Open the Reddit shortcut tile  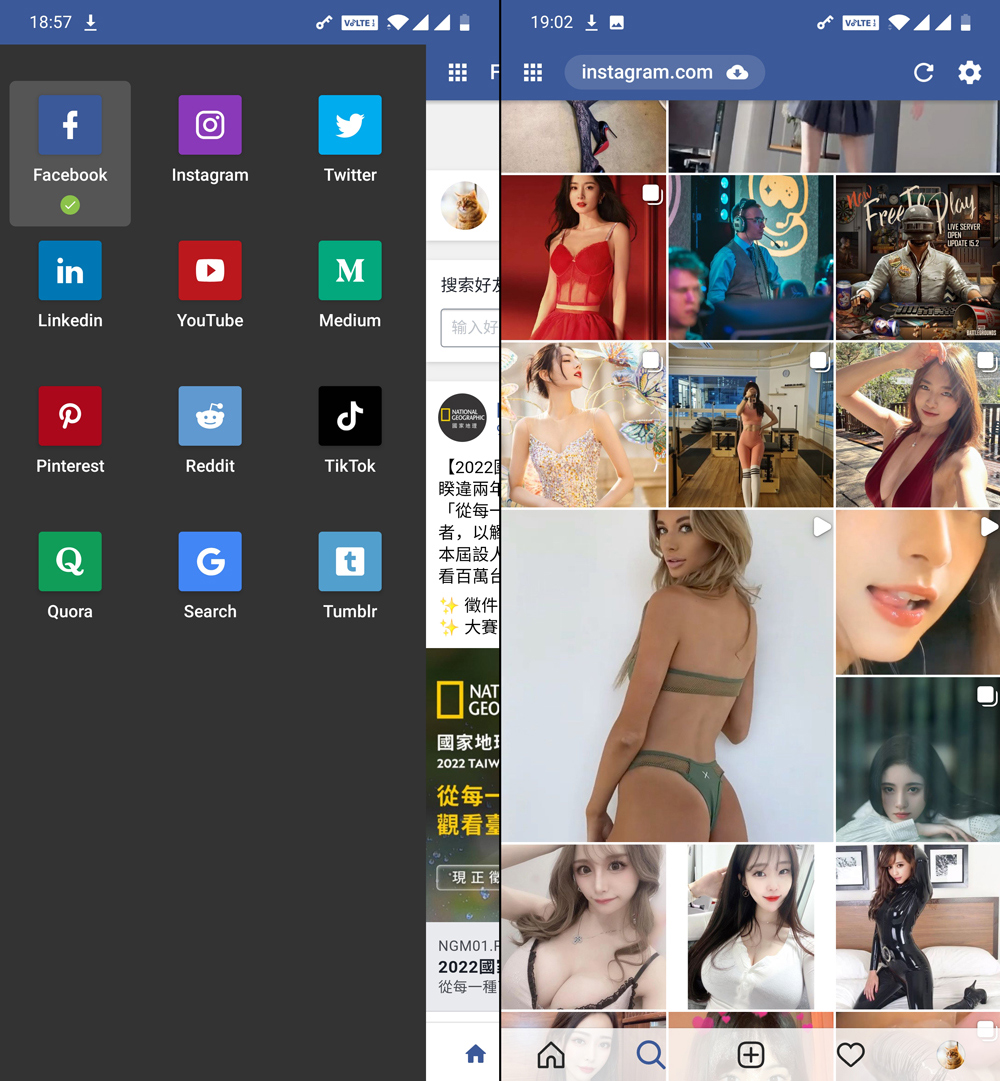(210, 431)
